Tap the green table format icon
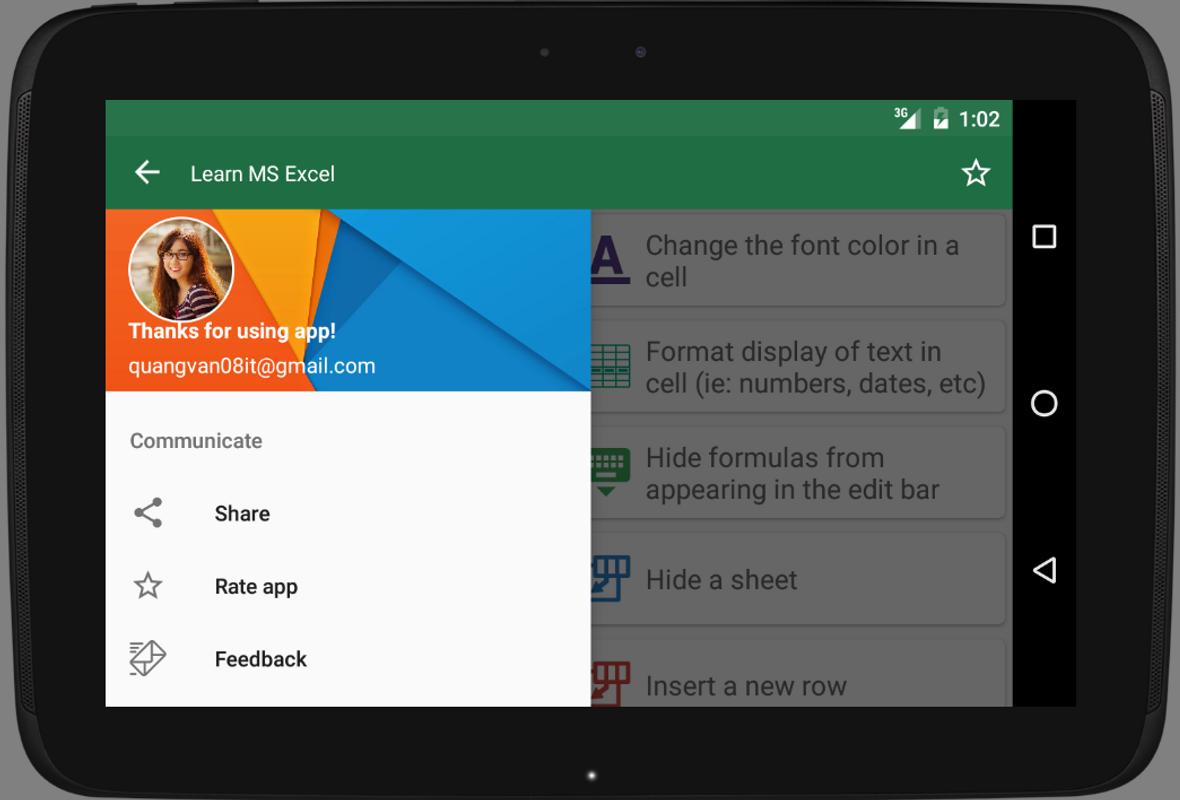Image resolution: width=1180 pixels, height=800 pixels. click(x=610, y=367)
